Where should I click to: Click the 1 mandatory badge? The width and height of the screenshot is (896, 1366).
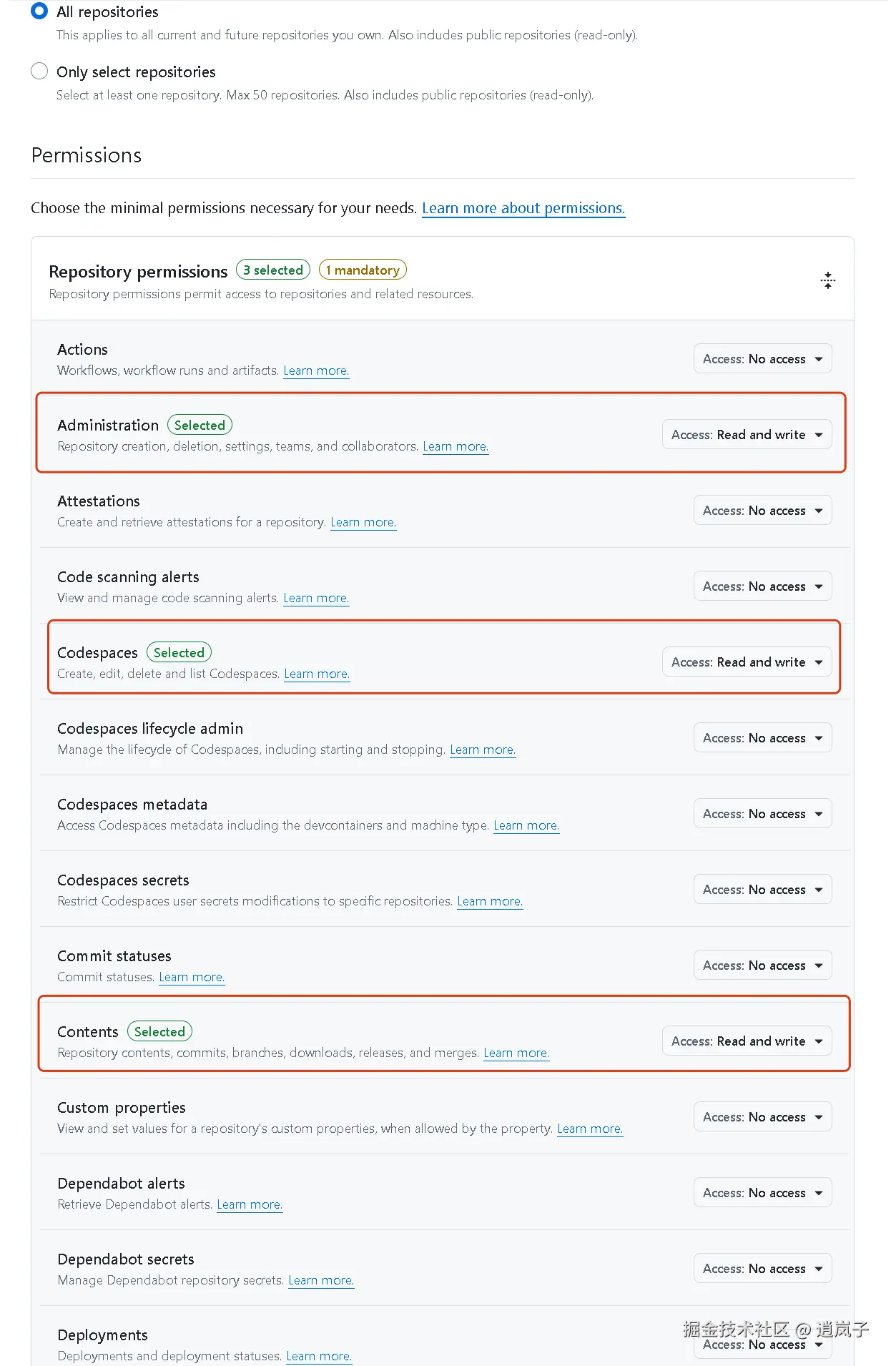point(363,270)
